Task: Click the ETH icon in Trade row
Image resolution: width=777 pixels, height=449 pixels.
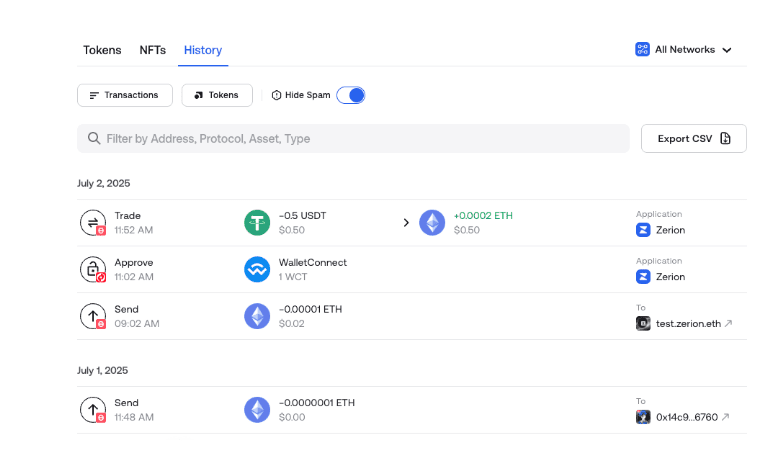Action: (x=432, y=223)
